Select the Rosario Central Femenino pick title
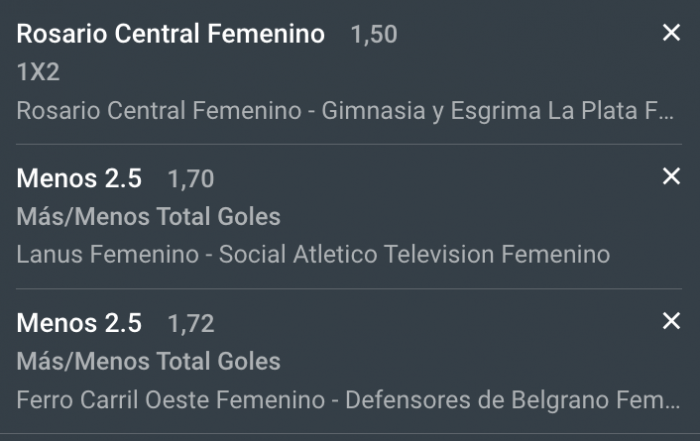 click(x=170, y=34)
